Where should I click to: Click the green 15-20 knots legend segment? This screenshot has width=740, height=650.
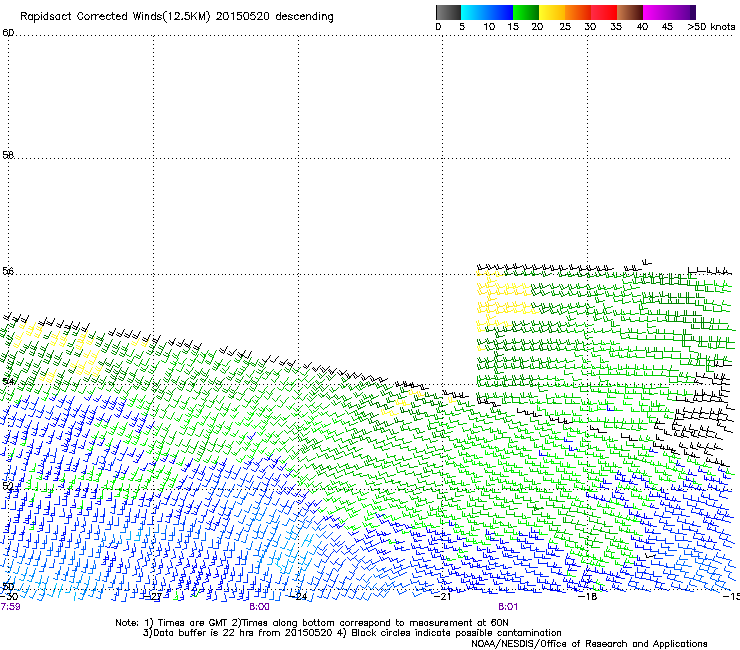point(526,12)
